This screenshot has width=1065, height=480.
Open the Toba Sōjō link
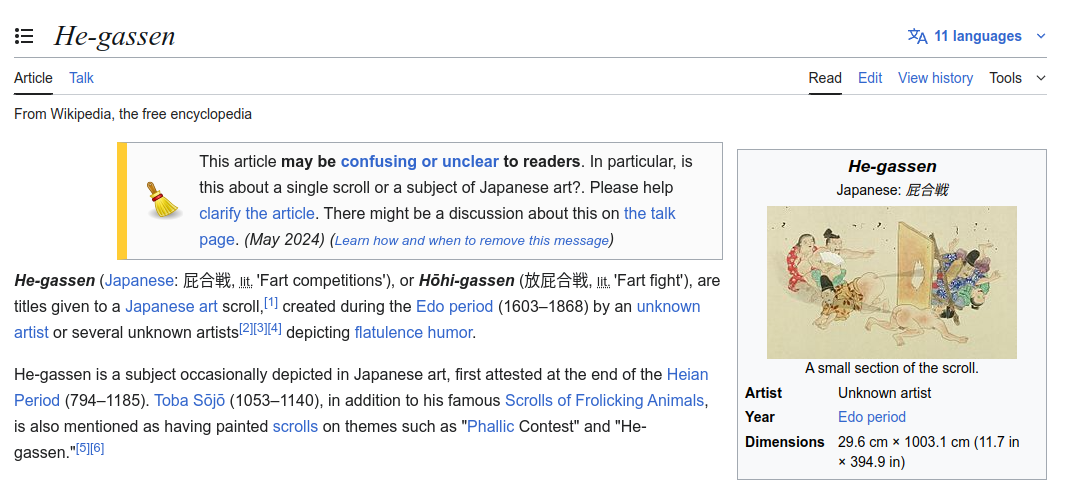(189, 401)
